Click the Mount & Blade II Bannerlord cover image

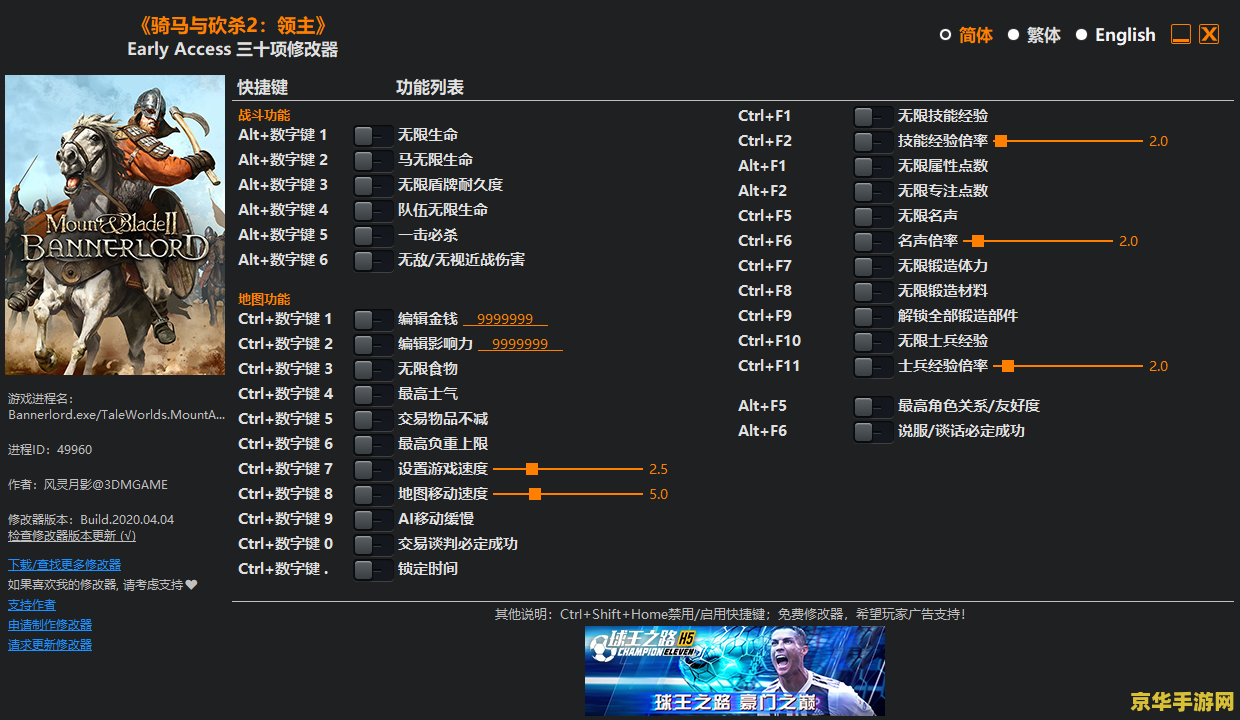click(115, 225)
